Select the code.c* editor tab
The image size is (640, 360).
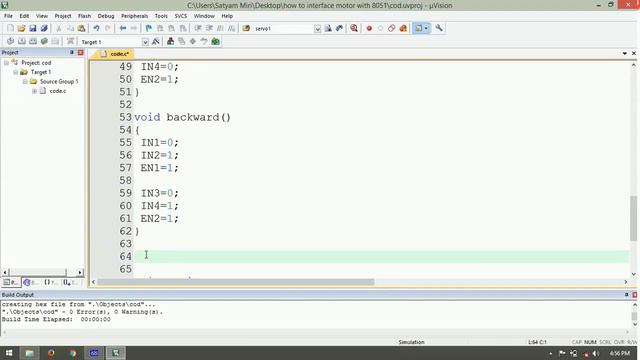click(114, 54)
